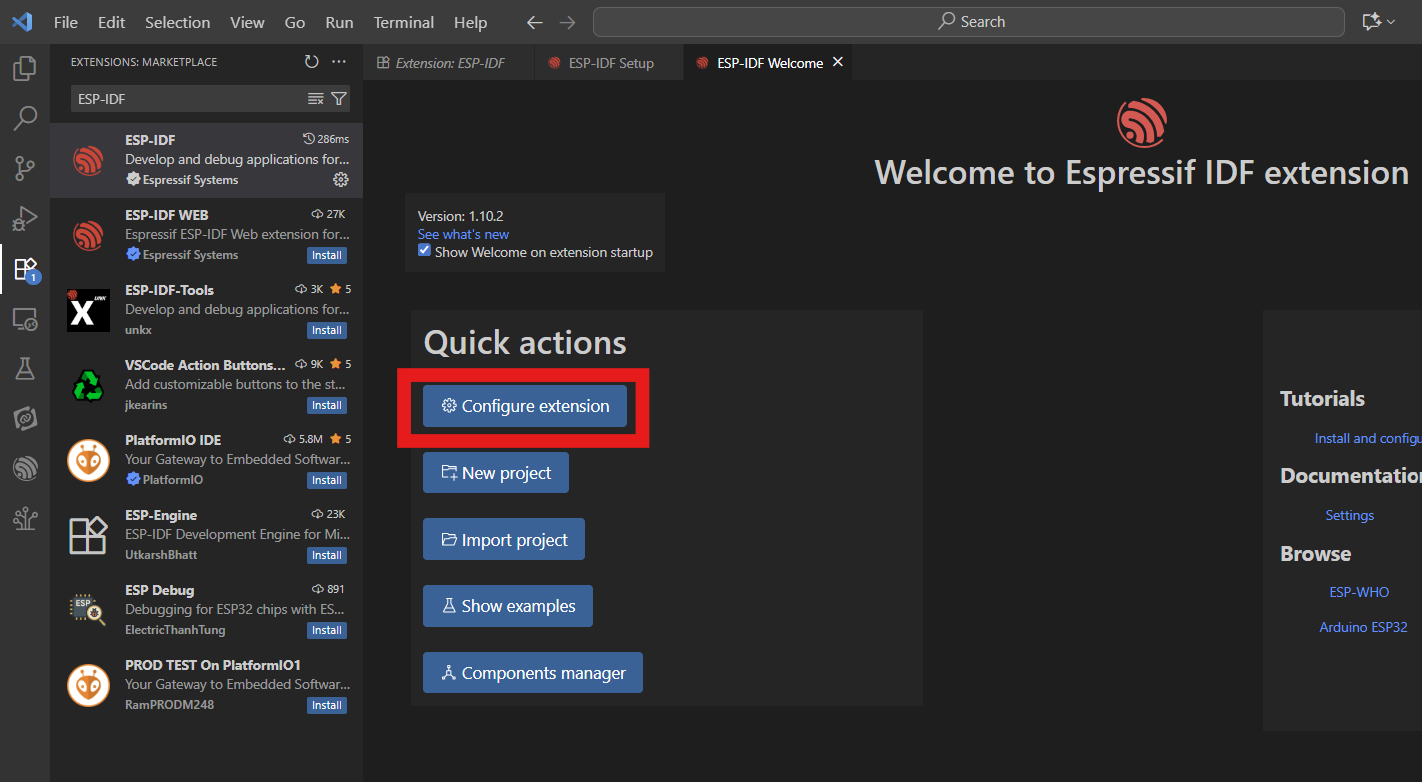Screen dimensions: 1422x782
Task: Open the Search view in activity bar
Action: (x=25, y=119)
